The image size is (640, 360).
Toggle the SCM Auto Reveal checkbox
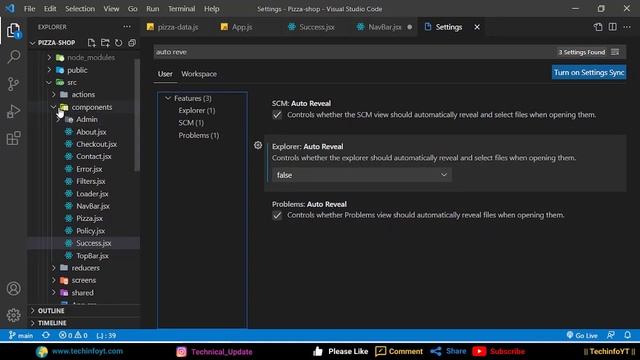point(277,115)
